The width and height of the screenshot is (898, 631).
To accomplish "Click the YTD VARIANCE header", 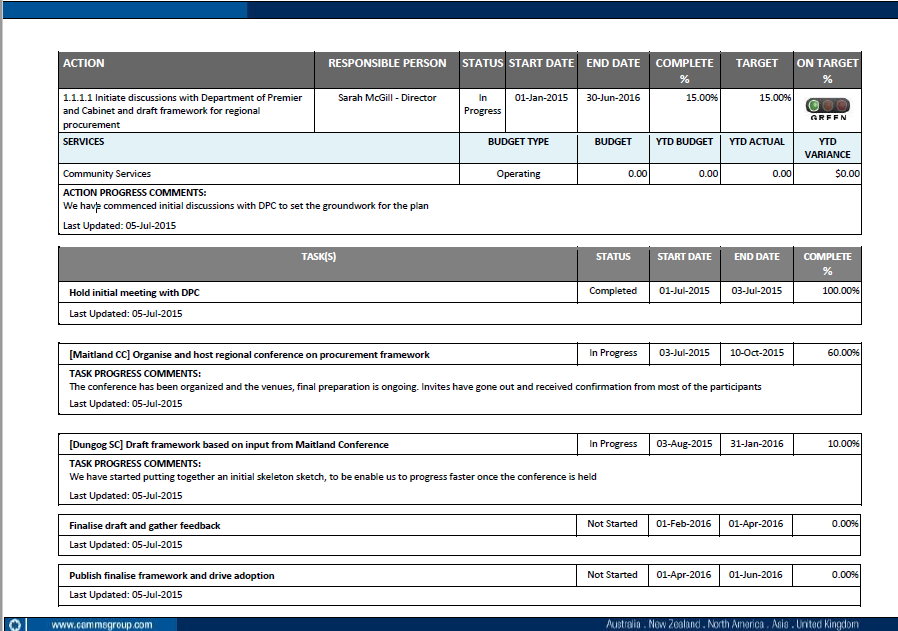I will point(828,148).
